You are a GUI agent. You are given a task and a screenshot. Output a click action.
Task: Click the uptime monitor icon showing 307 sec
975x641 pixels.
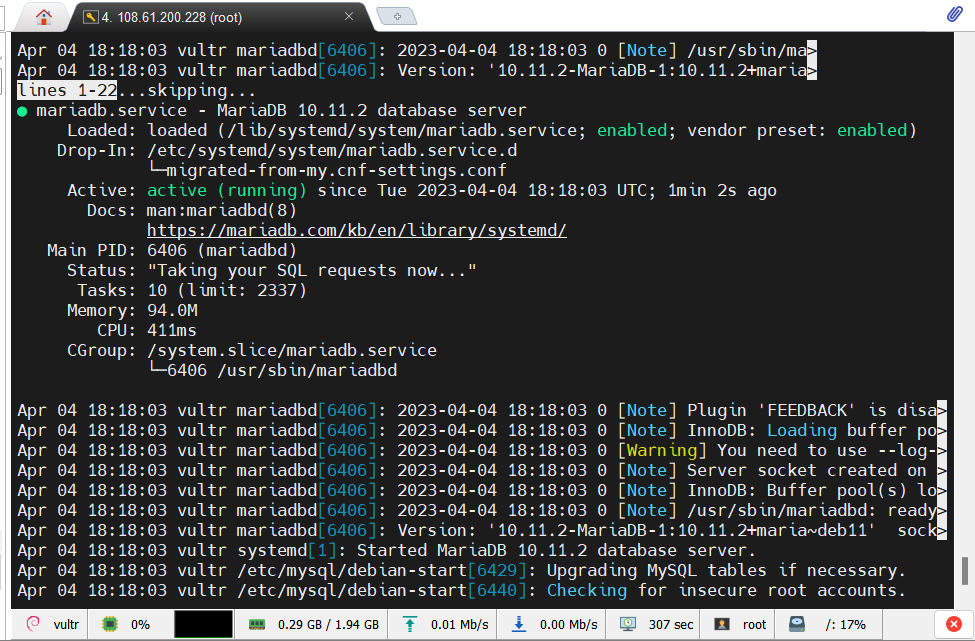[628, 624]
